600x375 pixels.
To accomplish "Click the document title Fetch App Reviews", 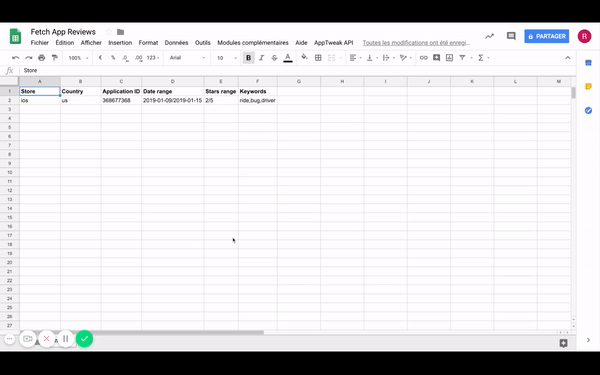I will tap(63, 32).
